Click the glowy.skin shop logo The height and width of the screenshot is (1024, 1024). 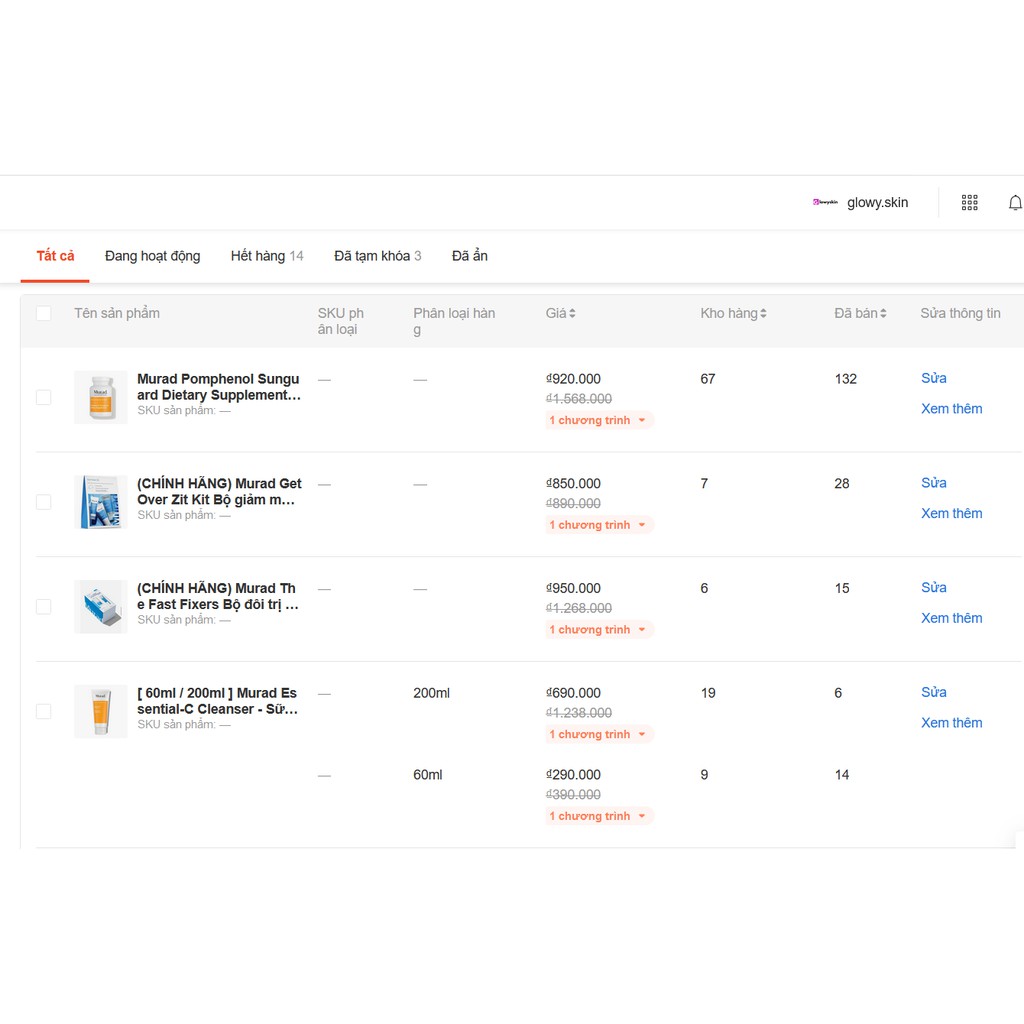[x=825, y=202]
